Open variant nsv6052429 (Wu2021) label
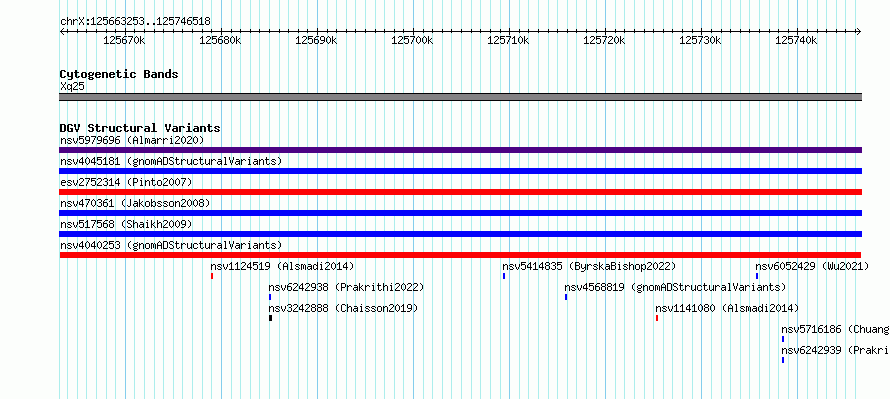Screen dimensions: 890x399 812,266
